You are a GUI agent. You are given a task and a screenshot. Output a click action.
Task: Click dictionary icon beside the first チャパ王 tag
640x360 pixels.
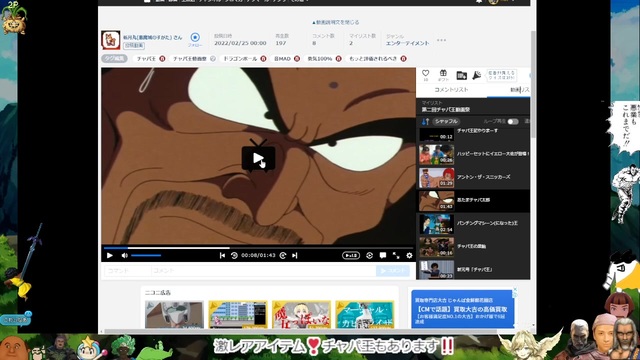[162, 59]
